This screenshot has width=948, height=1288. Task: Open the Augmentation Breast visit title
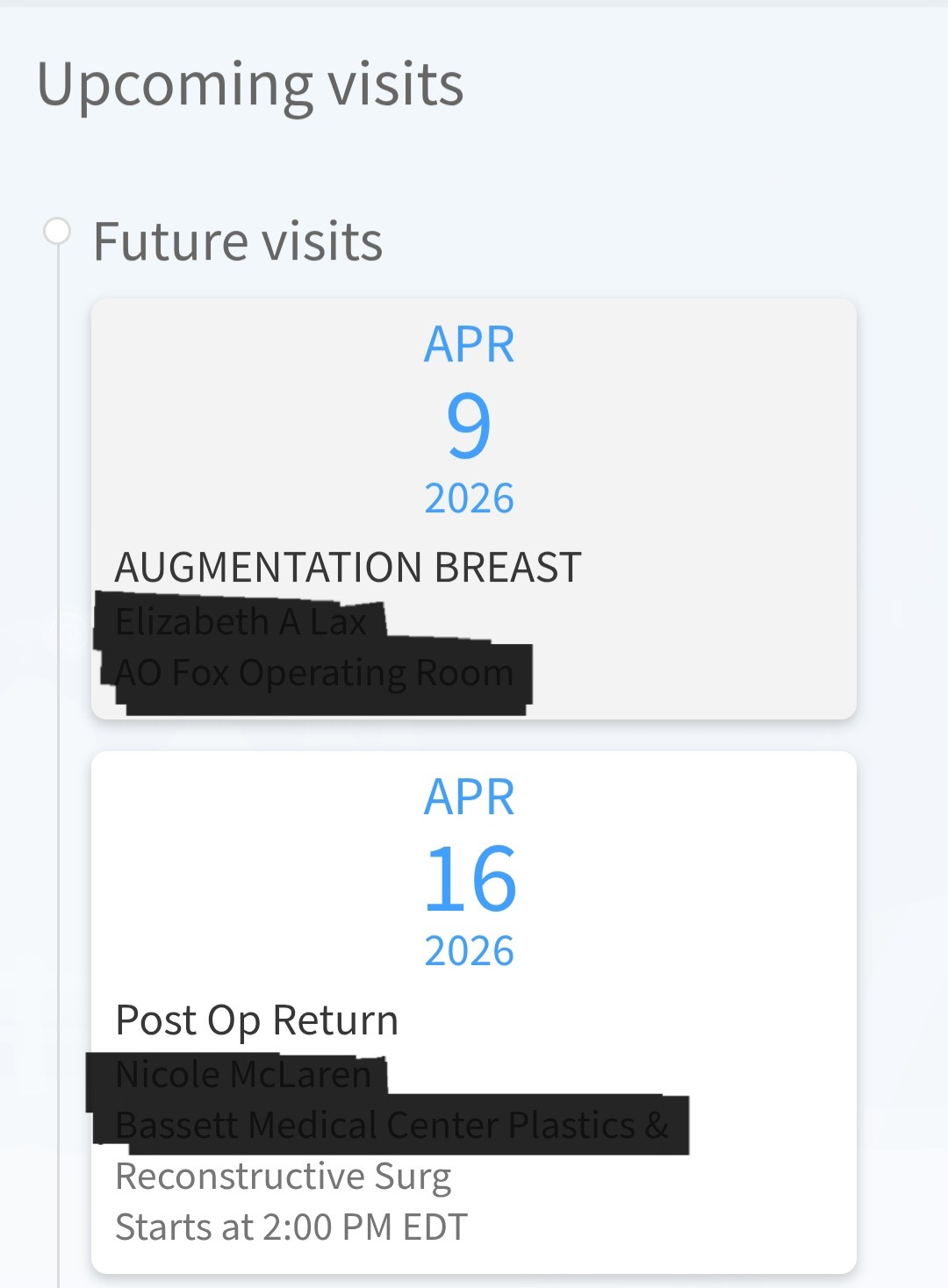348,568
